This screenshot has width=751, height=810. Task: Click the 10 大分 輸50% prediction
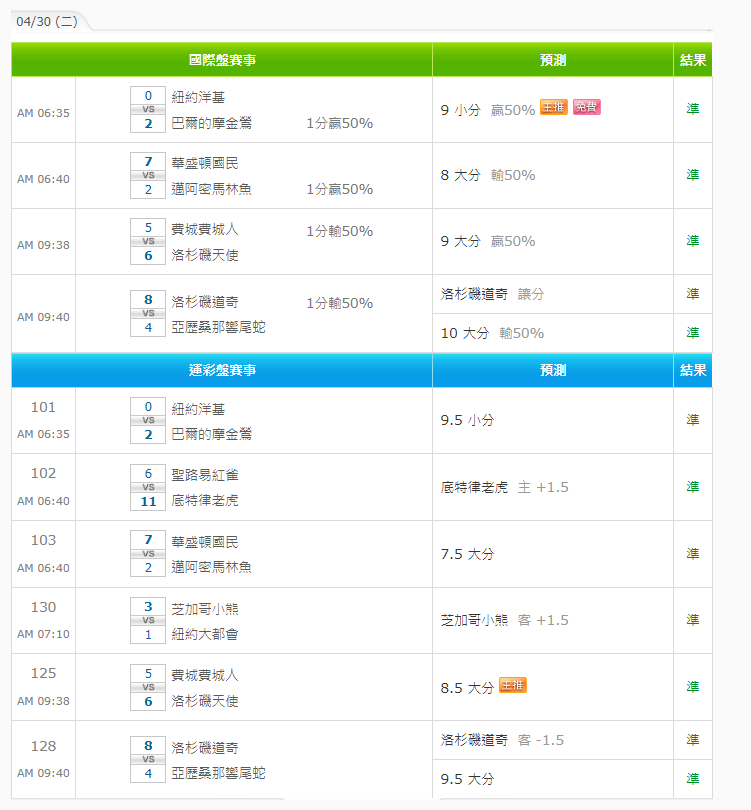[x=492, y=333]
